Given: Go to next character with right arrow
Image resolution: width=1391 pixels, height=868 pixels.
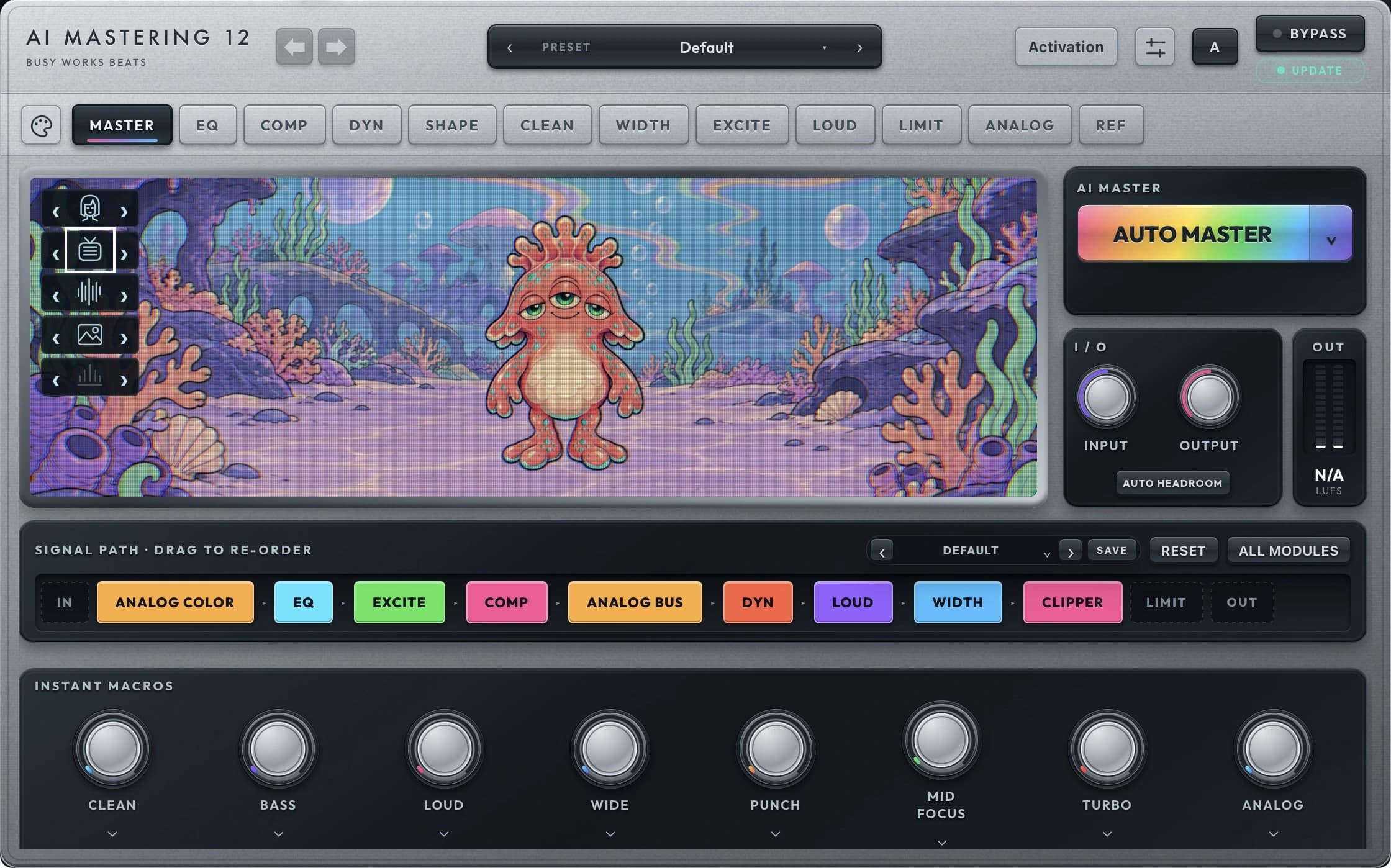Looking at the screenshot, I should click(x=124, y=212).
